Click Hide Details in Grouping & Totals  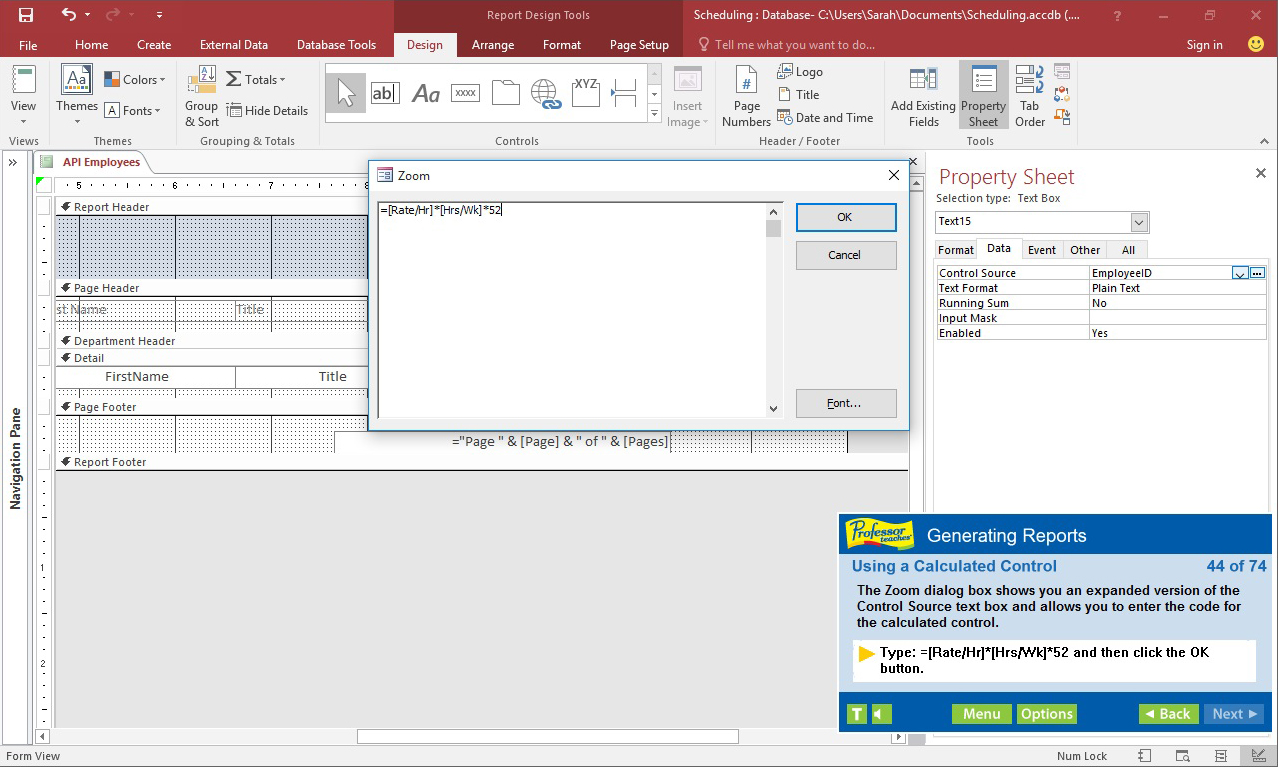[x=268, y=110]
